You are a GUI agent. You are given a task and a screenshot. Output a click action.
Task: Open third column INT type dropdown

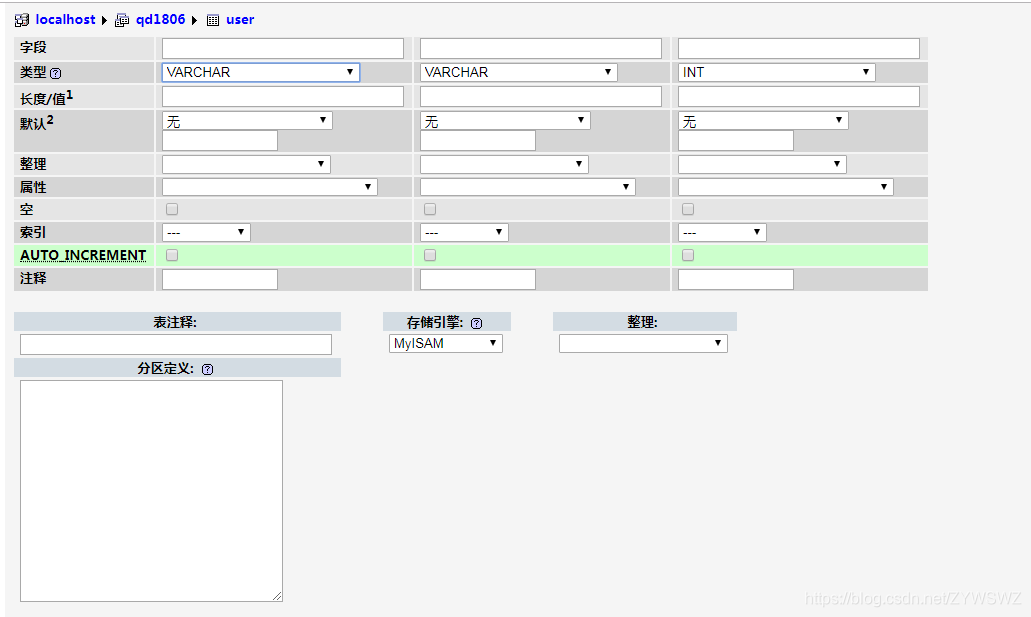click(777, 72)
